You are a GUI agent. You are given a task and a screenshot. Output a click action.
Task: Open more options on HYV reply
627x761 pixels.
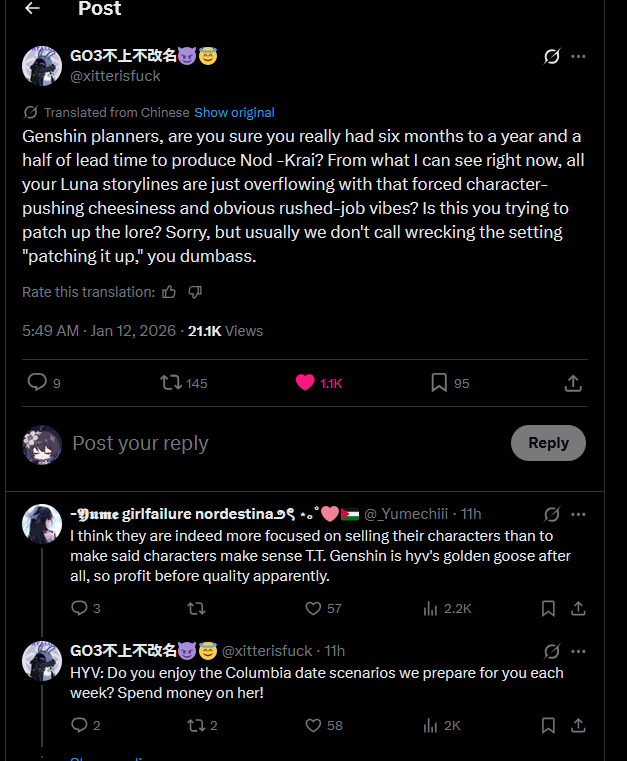tap(578, 651)
